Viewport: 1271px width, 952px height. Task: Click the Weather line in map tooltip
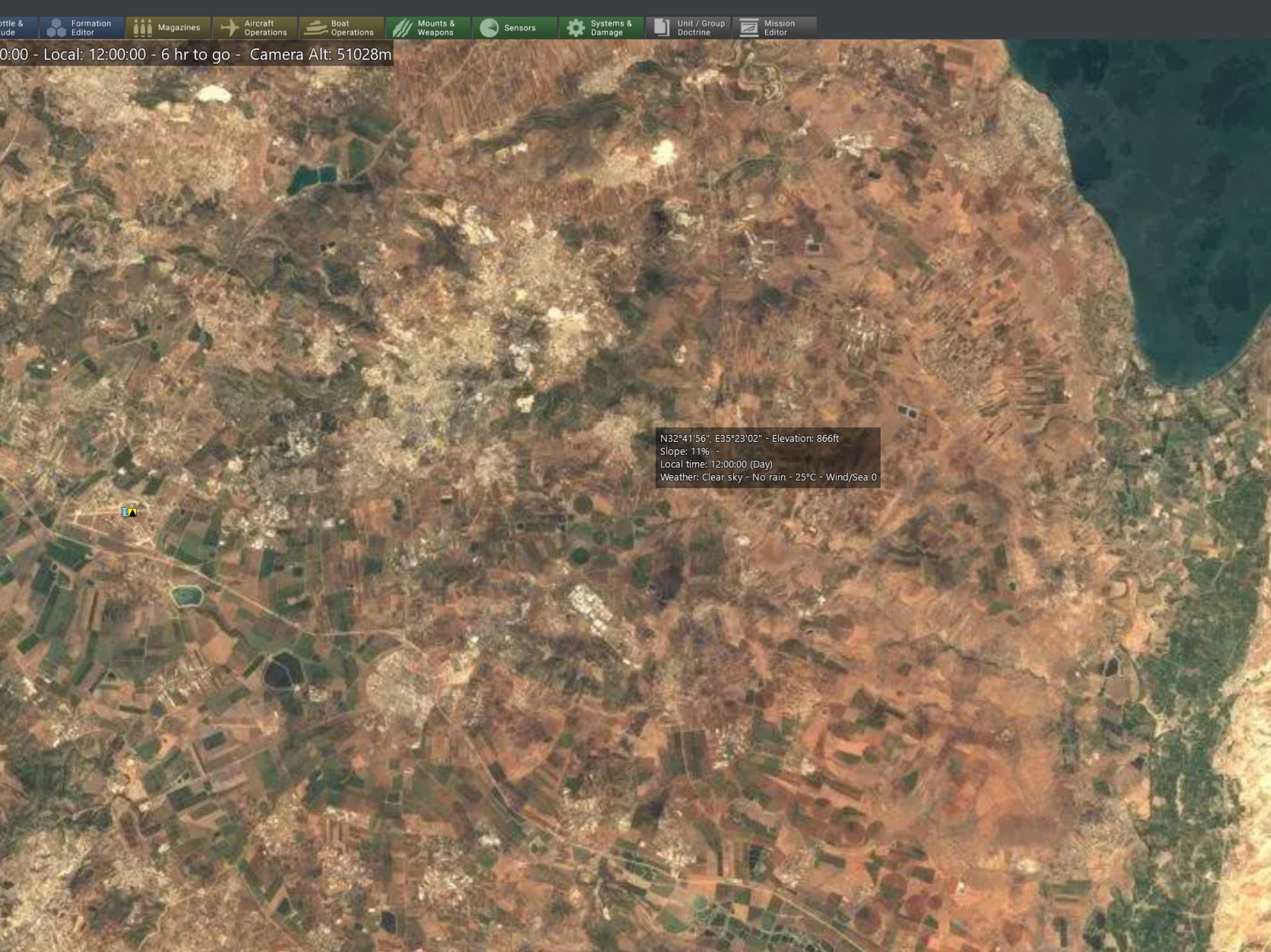(x=768, y=477)
